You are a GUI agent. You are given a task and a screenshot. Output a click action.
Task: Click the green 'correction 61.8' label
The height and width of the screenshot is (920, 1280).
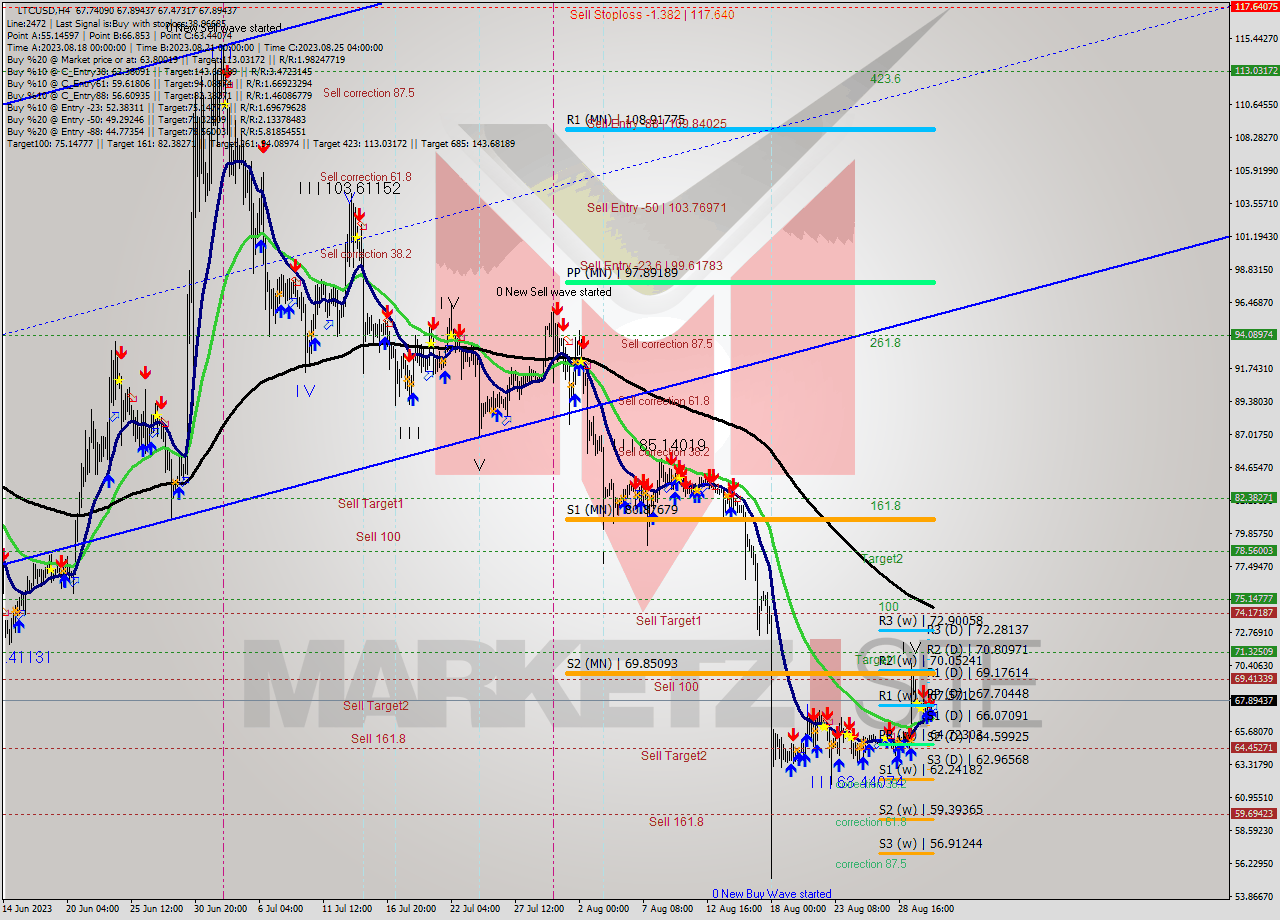(x=871, y=822)
